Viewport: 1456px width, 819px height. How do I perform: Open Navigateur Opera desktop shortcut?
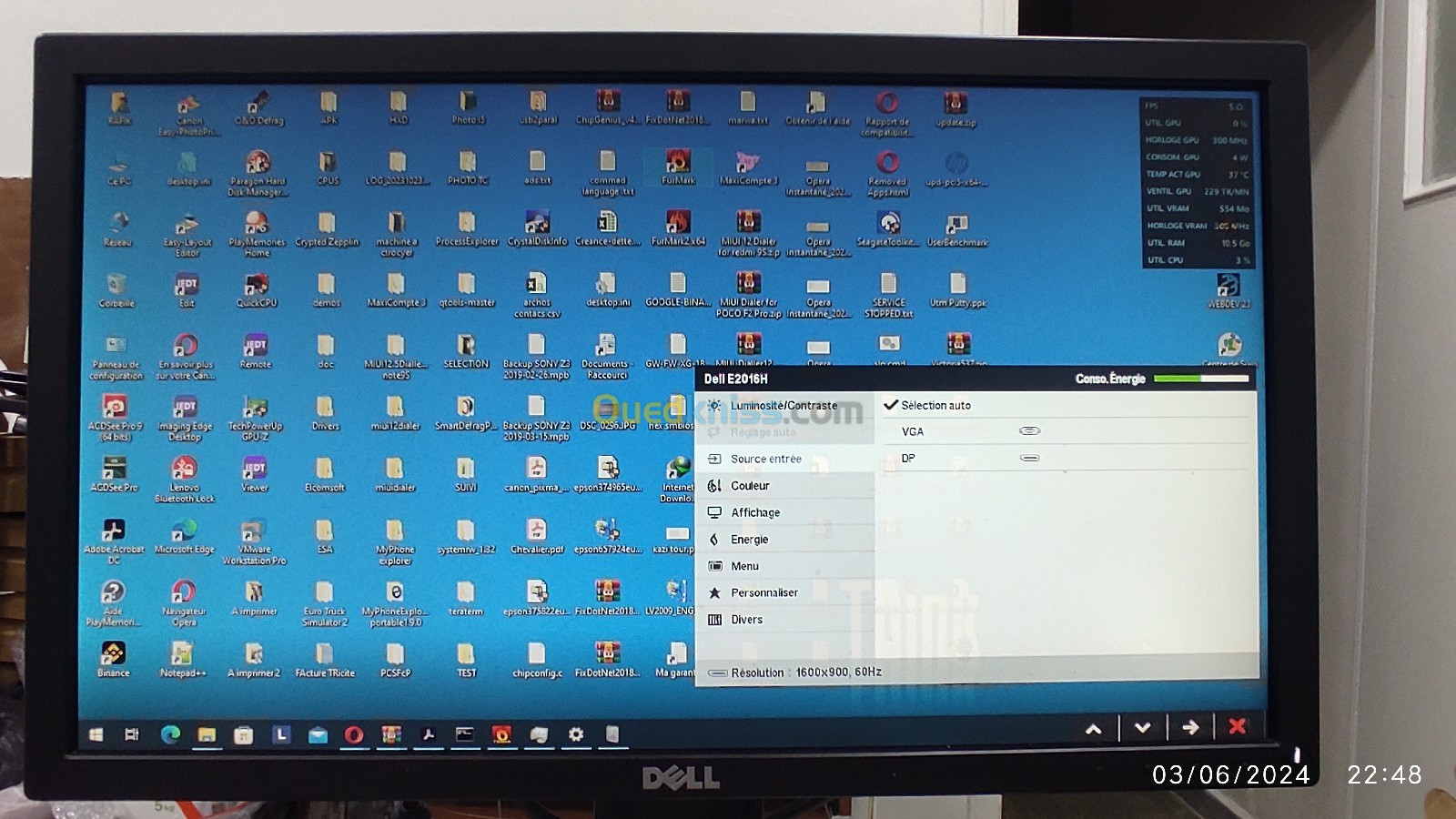point(185,604)
